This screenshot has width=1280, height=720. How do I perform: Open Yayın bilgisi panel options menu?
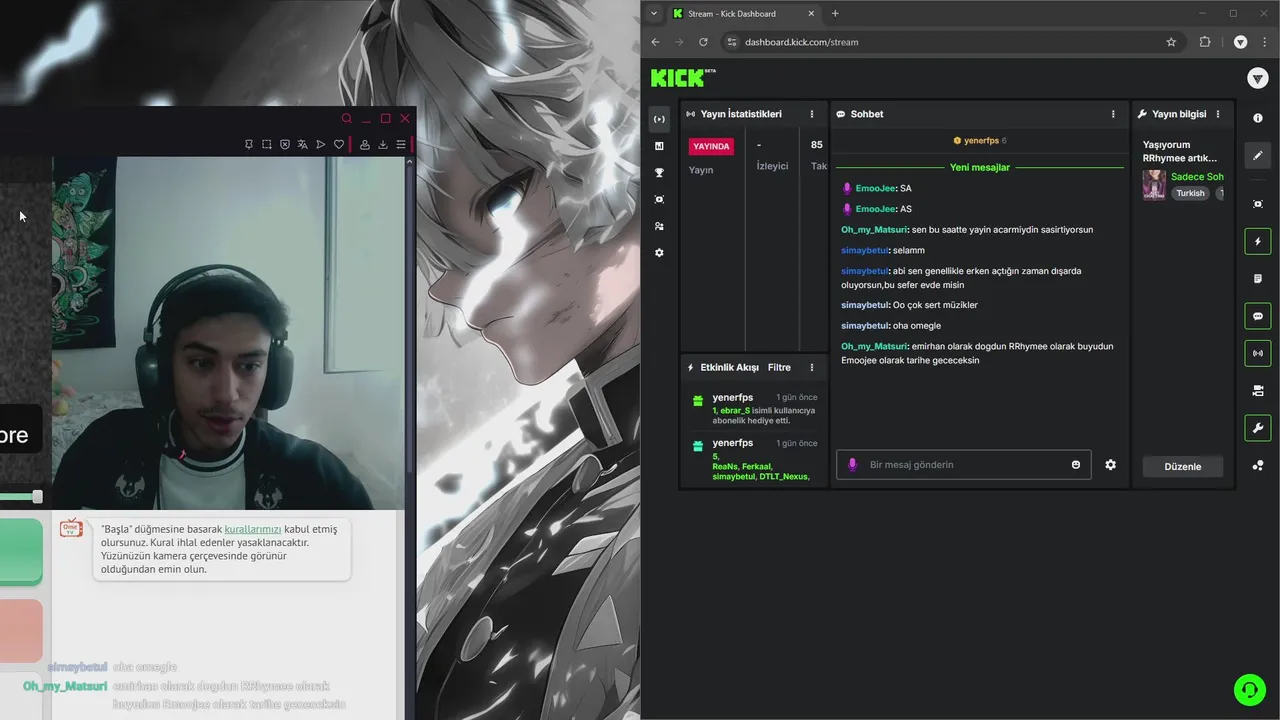[x=1218, y=114]
